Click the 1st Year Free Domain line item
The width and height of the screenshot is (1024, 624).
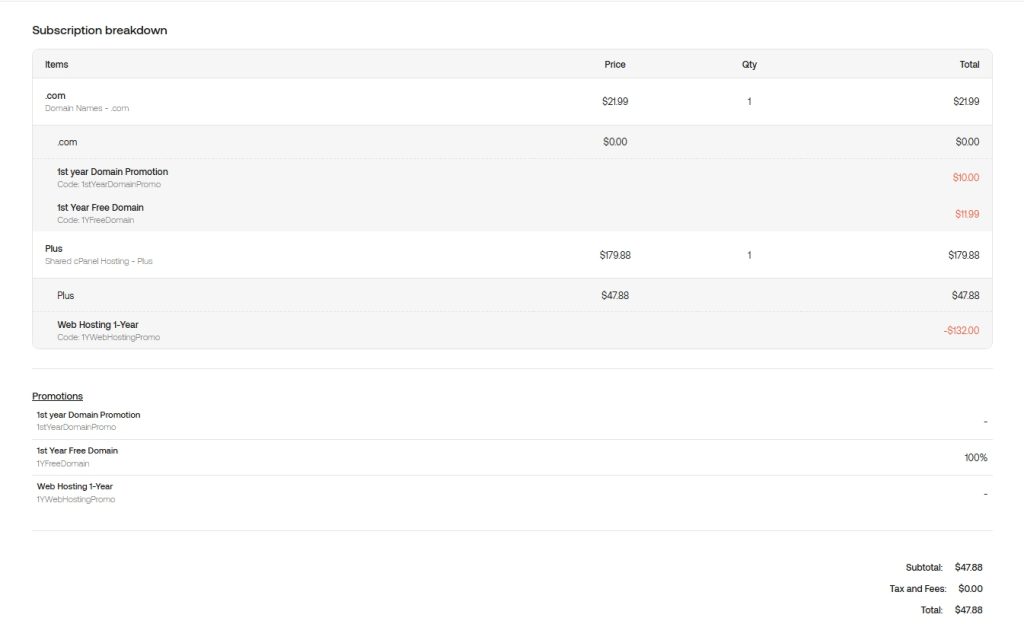click(100, 208)
